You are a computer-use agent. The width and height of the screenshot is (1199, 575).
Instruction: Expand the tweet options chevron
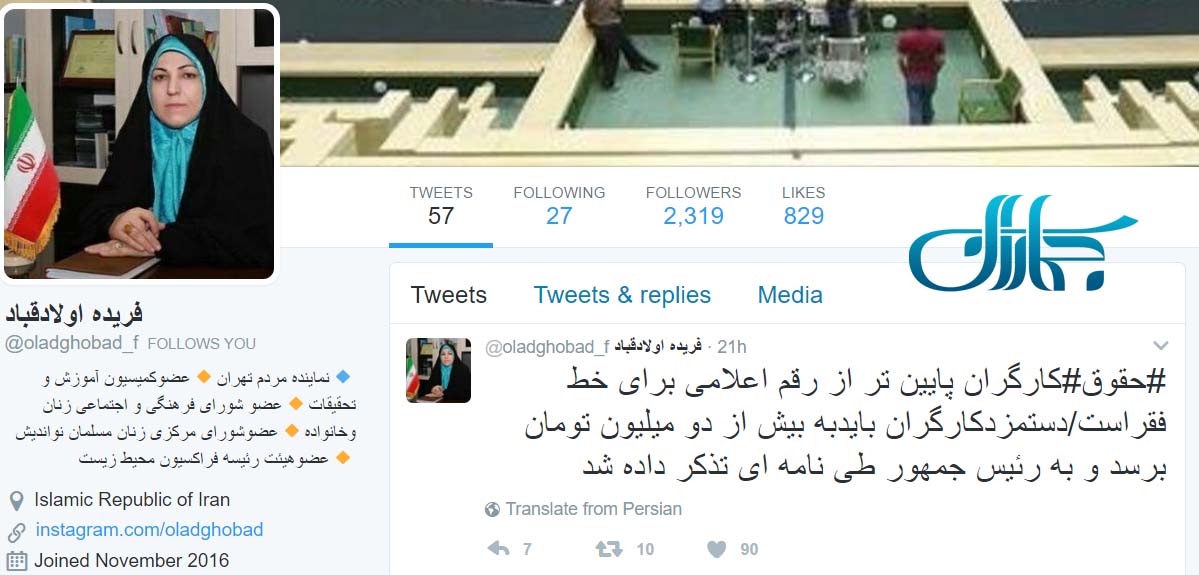point(1161,346)
